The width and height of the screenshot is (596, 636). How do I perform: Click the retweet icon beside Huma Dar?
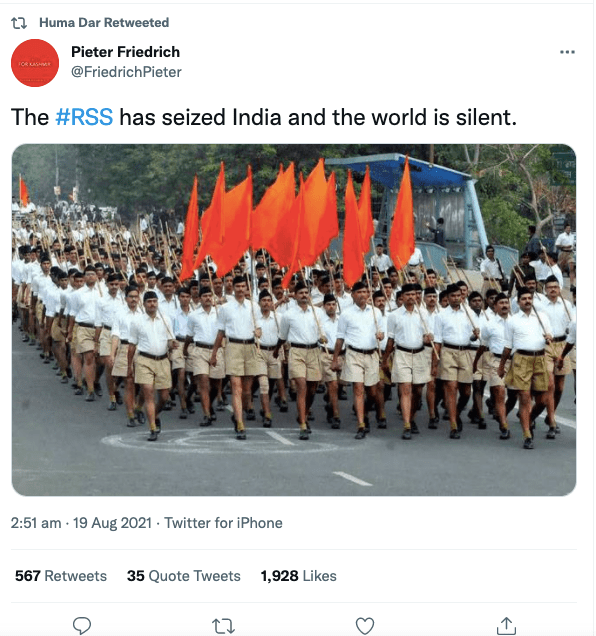click(x=19, y=23)
